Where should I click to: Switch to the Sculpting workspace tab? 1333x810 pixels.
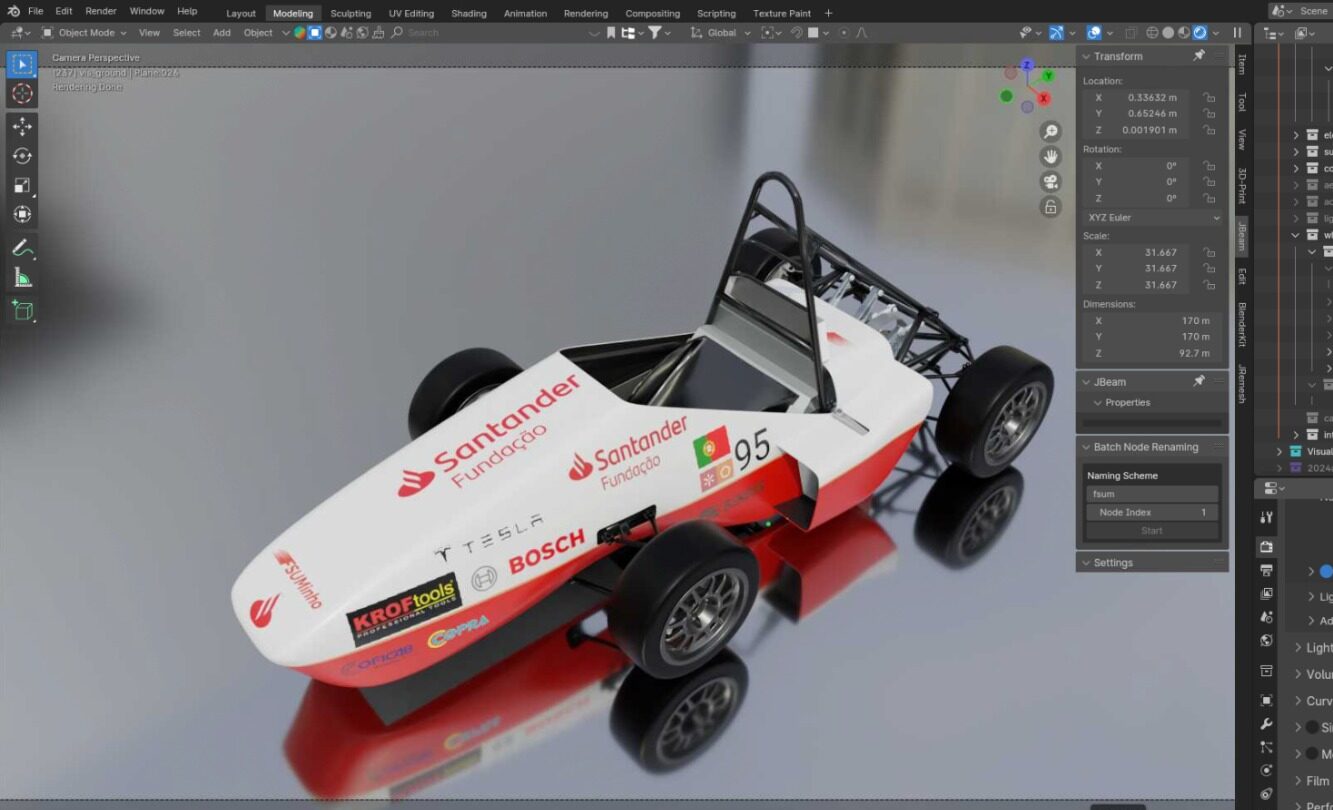[350, 13]
